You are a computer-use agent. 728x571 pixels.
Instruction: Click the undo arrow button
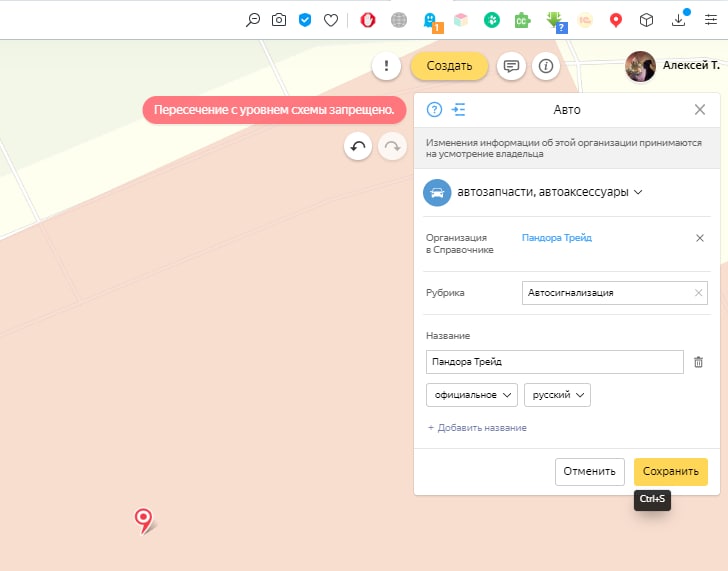coord(358,147)
